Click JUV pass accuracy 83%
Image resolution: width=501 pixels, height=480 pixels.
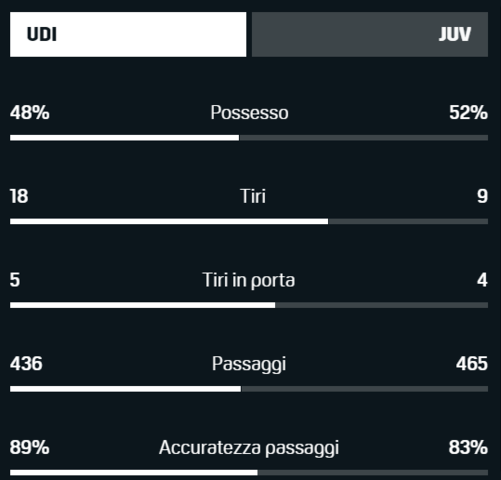(x=468, y=447)
